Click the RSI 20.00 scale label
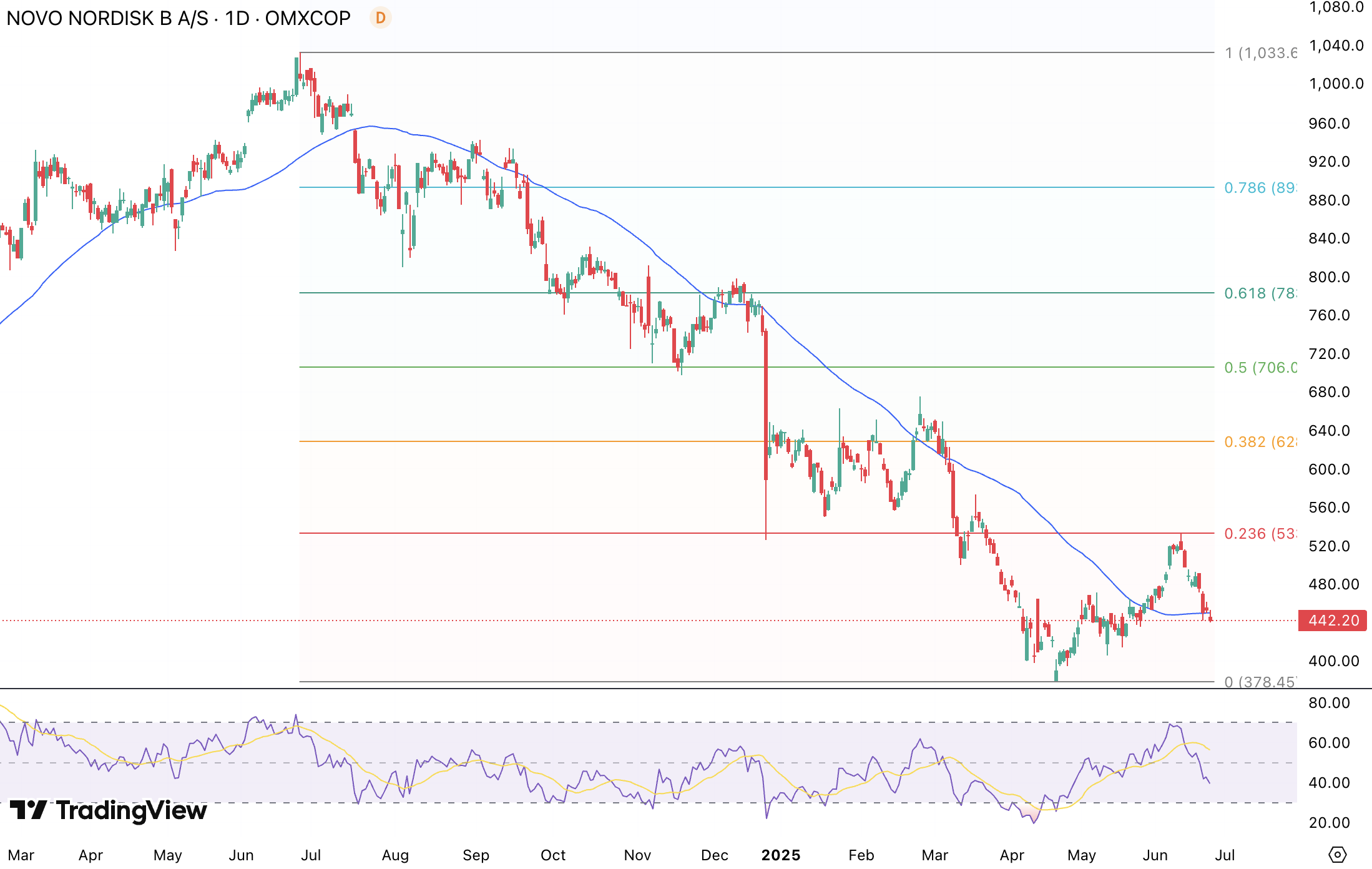This screenshot has height=869, width=1372. 1330,823
